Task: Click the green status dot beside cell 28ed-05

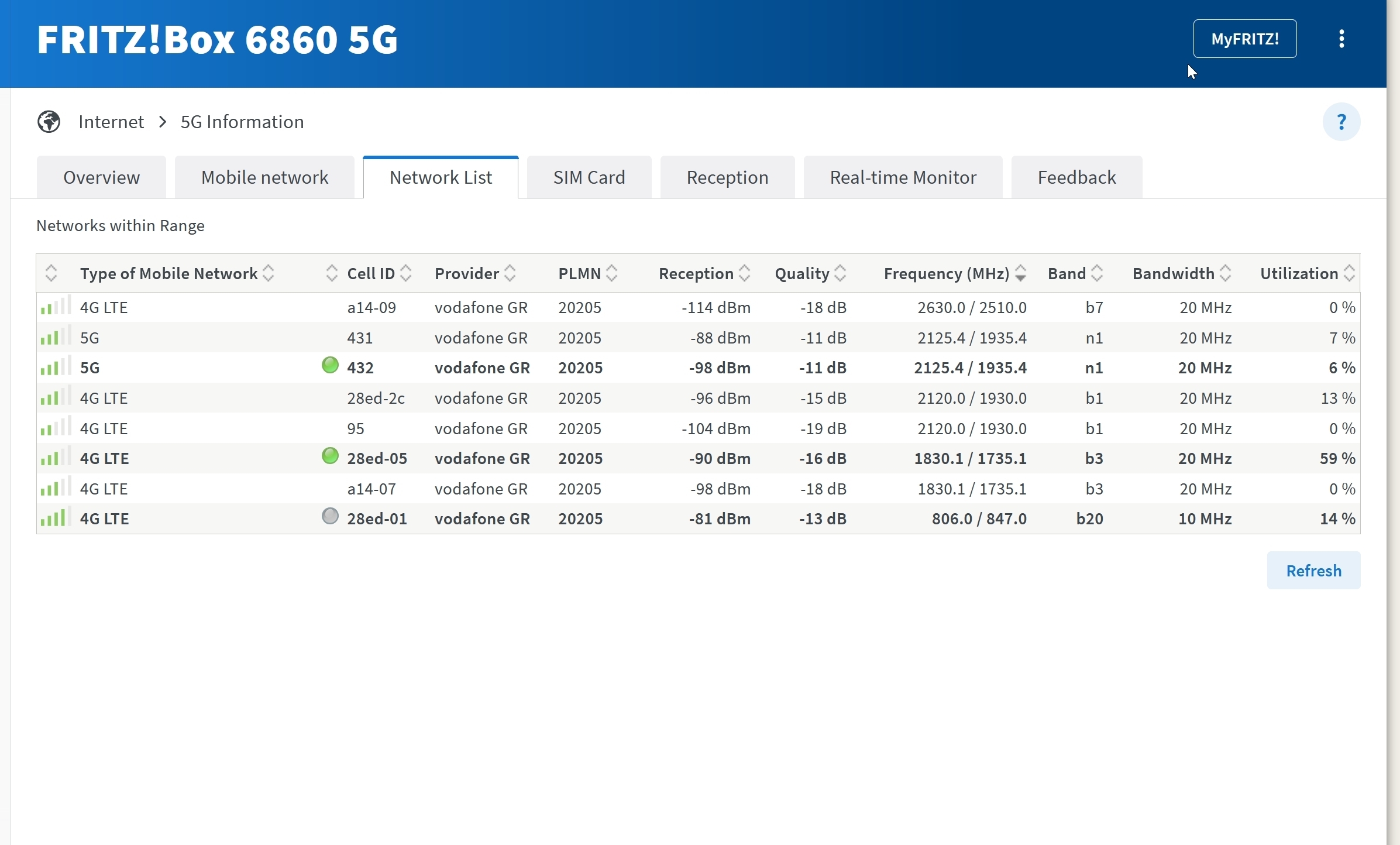Action: (331, 456)
